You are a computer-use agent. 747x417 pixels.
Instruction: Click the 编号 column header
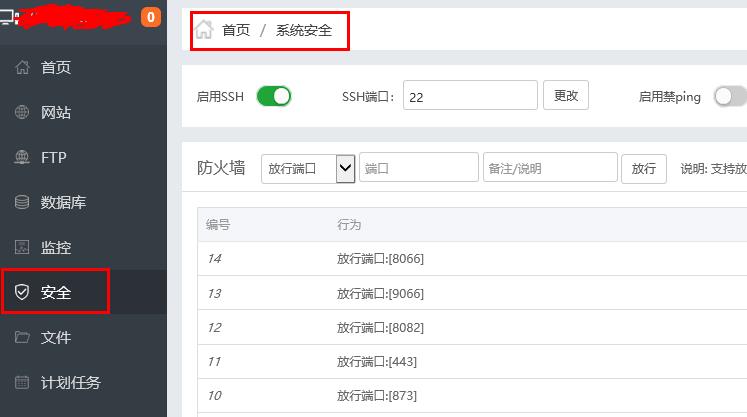[218, 224]
